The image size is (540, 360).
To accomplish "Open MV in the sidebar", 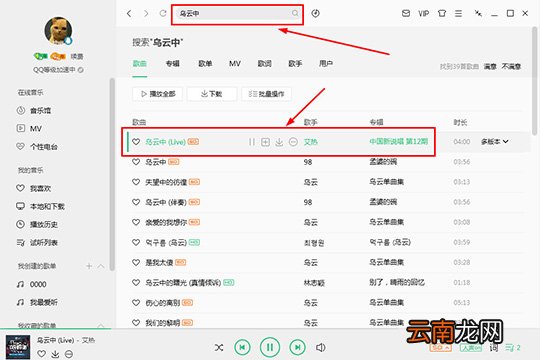I will (x=29, y=128).
